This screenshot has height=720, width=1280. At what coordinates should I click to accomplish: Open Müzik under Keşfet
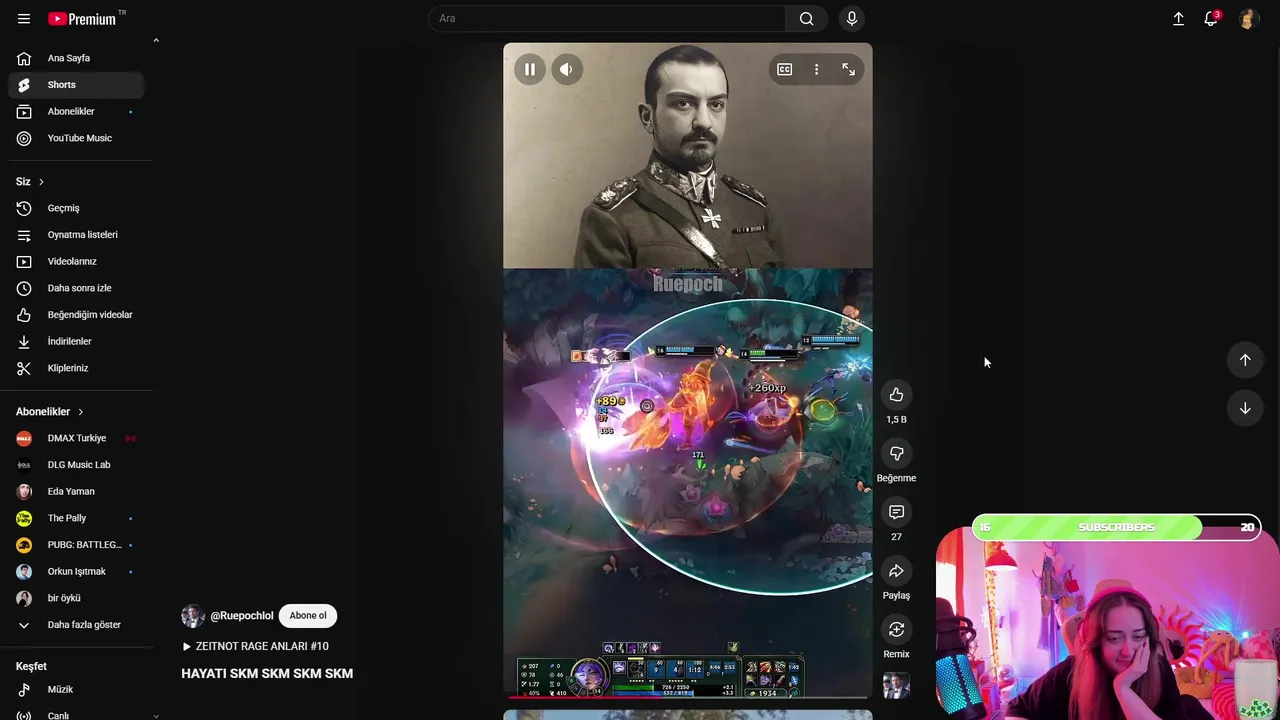pyautogui.click(x=76, y=689)
